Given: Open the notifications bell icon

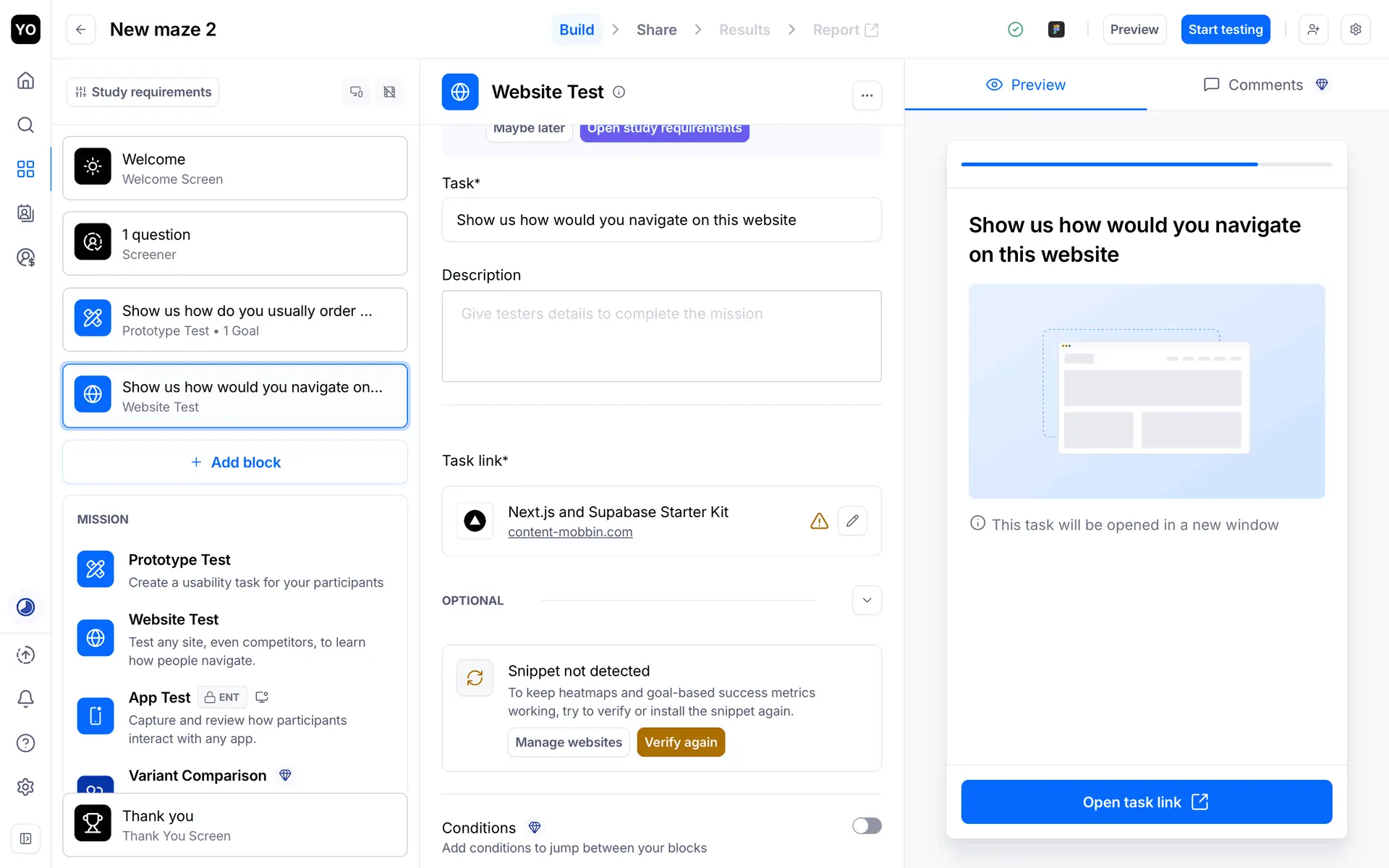Looking at the screenshot, I should pos(25,699).
